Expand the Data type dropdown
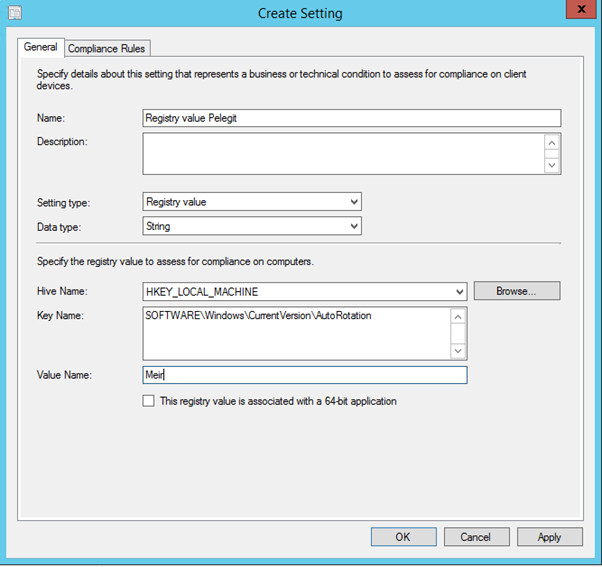The width and height of the screenshot is (602, 567). pos(252,226)
